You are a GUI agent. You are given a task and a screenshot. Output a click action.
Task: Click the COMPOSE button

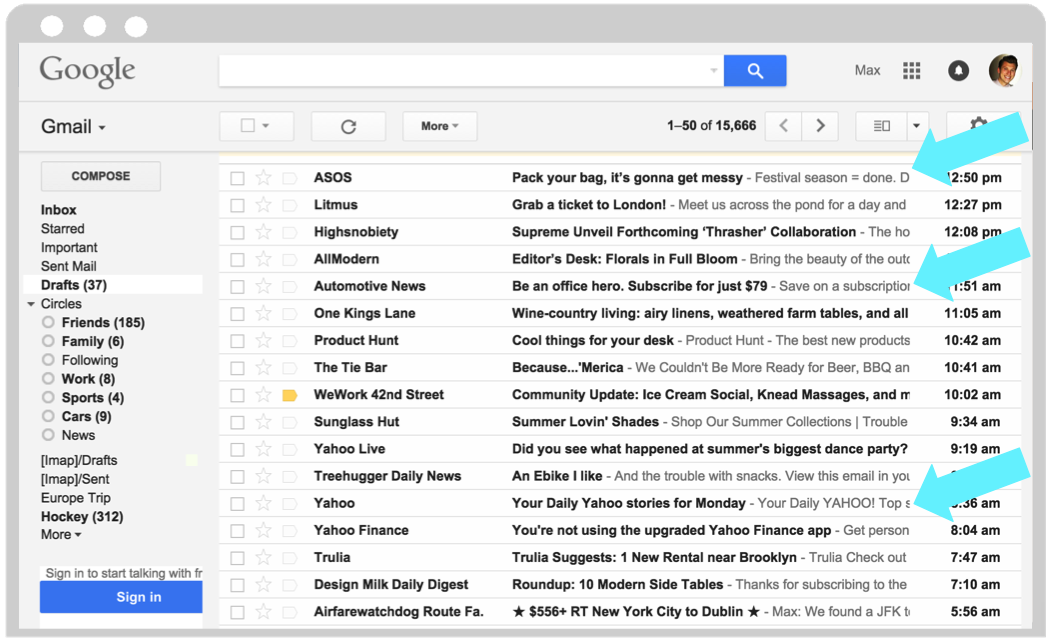point(101,176)
